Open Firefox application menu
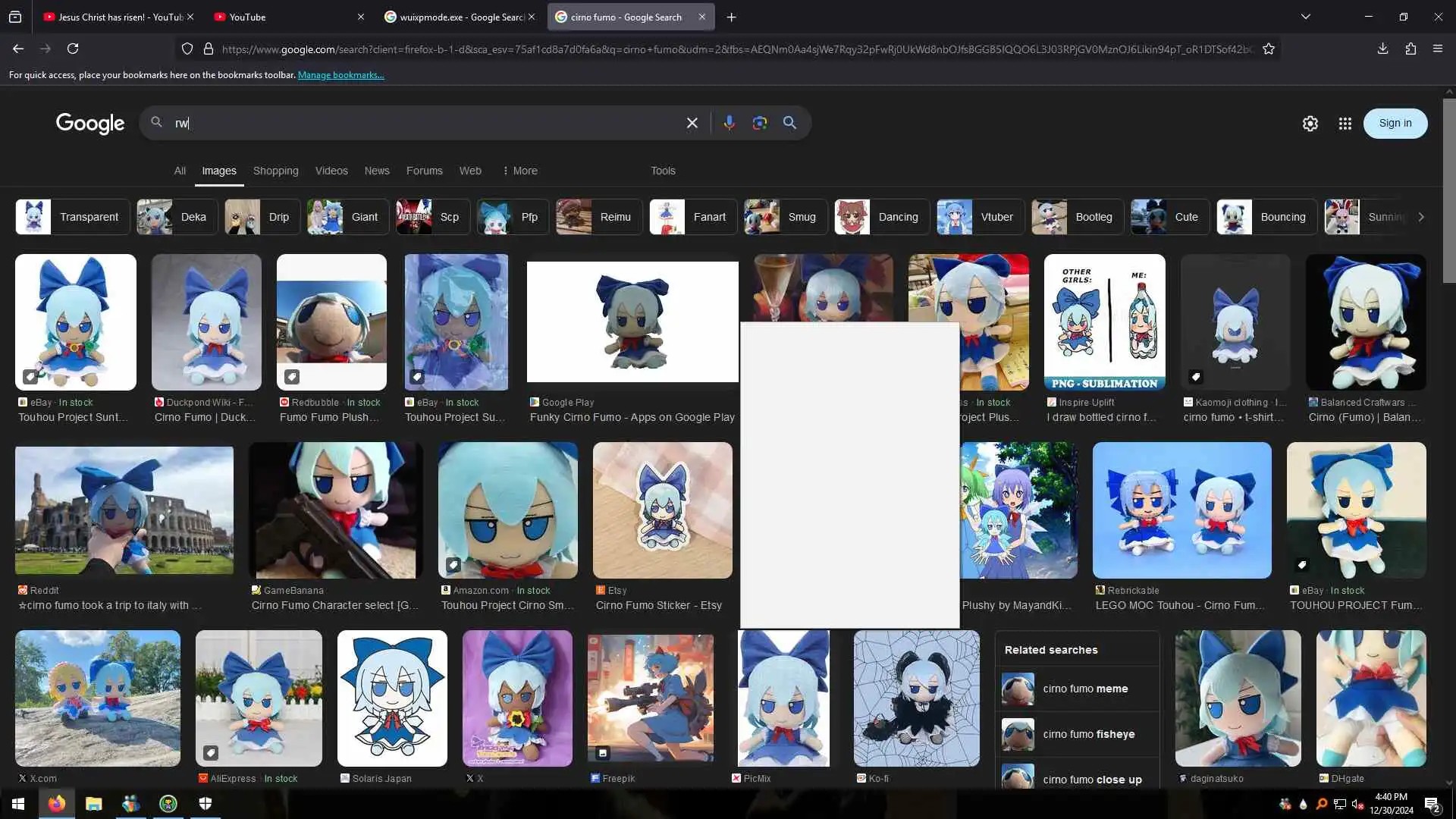The width and height of the screenshot is (1456, 819). tap(1438, 49)
